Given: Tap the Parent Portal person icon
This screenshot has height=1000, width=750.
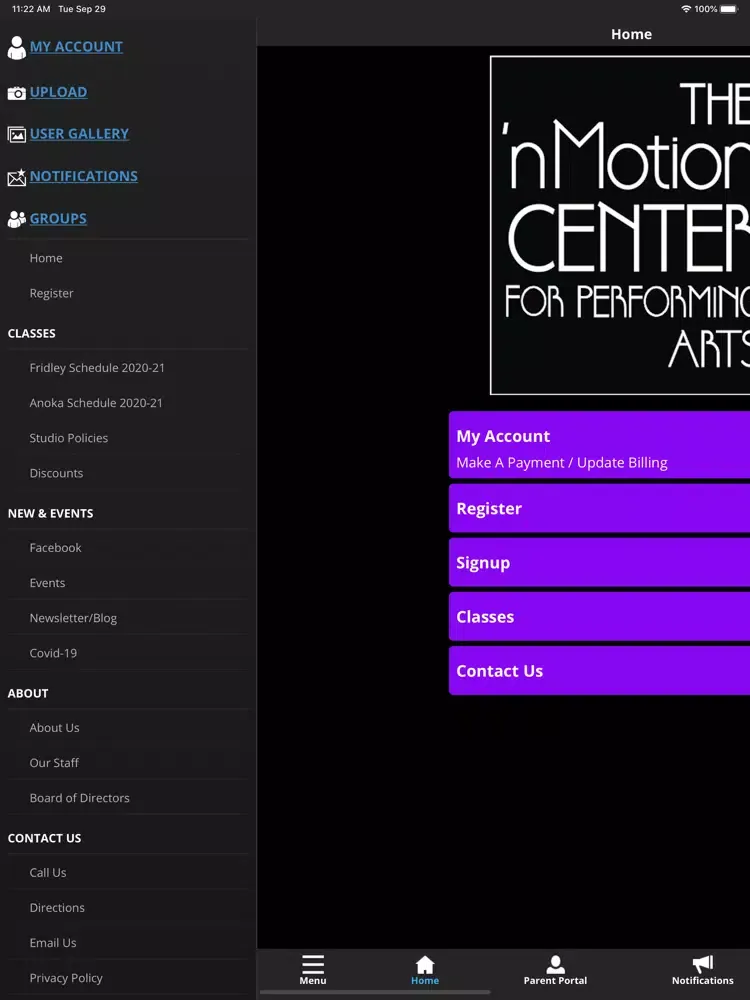Looking at the screenshot, I should 555,964.
